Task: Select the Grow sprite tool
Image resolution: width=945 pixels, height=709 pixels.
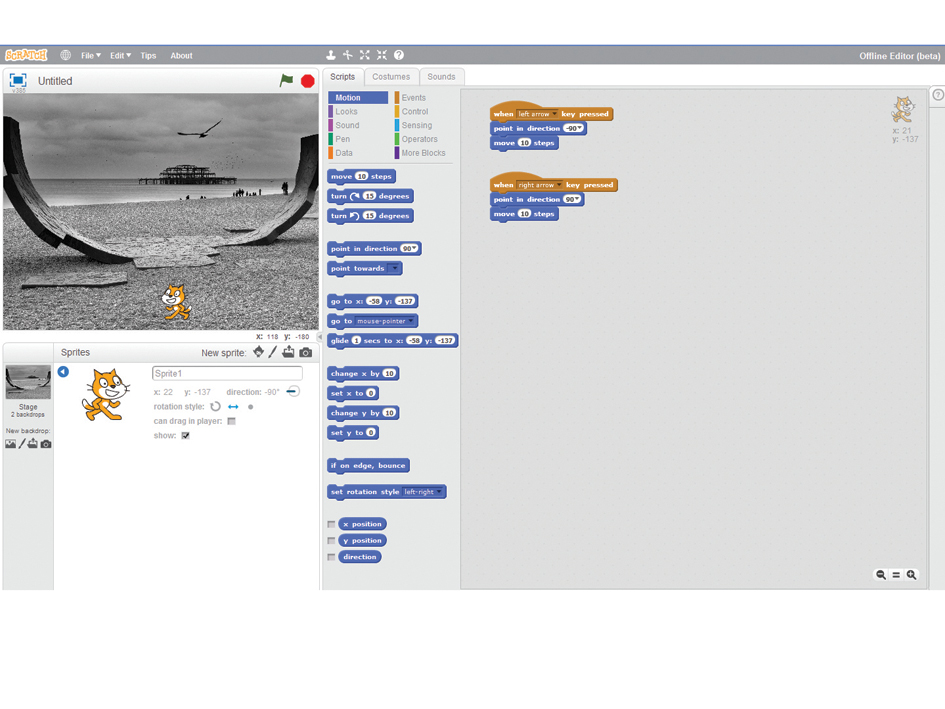Action: (x=365, y=55)
